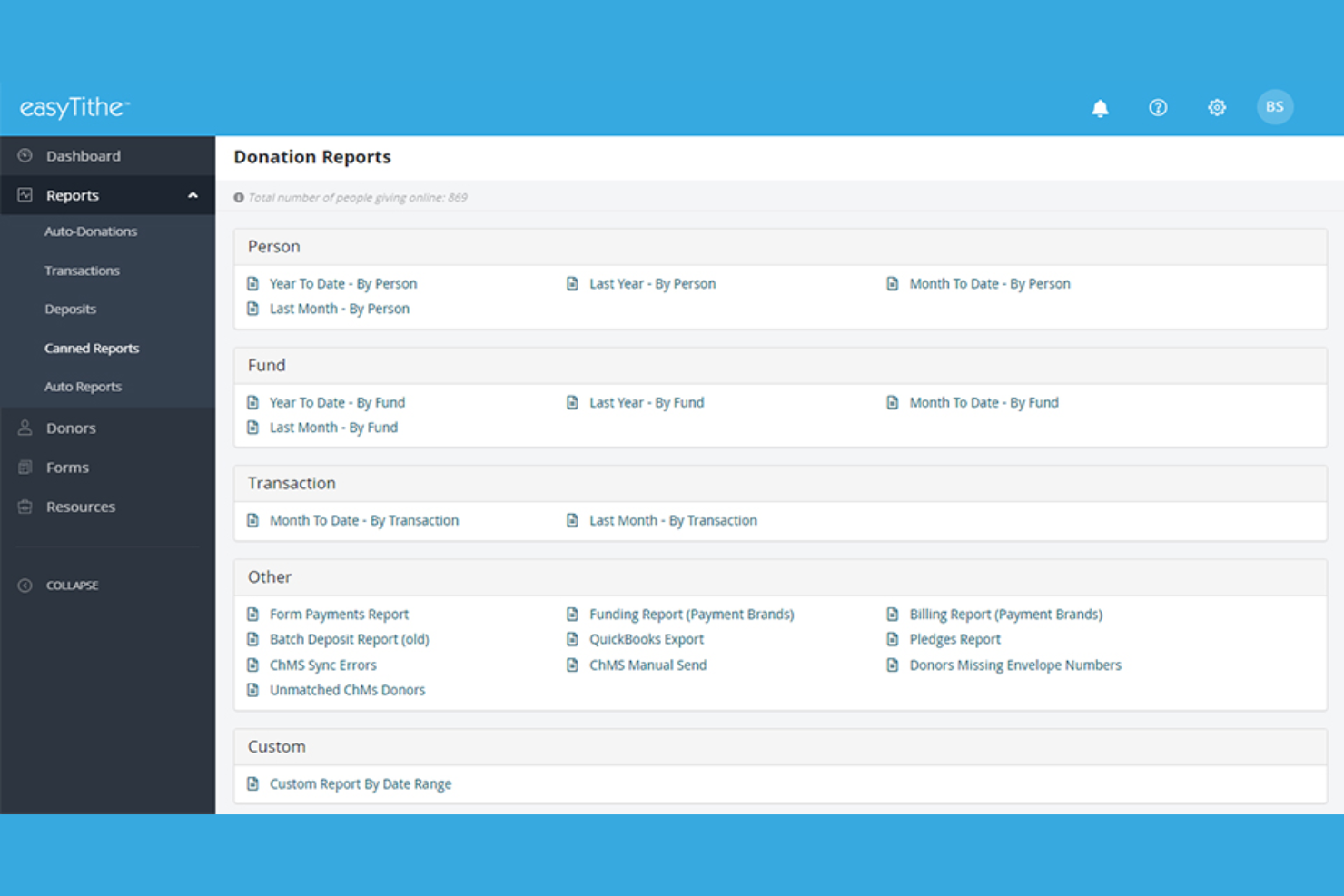Open Auto-Donations from the Reports menu

(x=91, y=231)
